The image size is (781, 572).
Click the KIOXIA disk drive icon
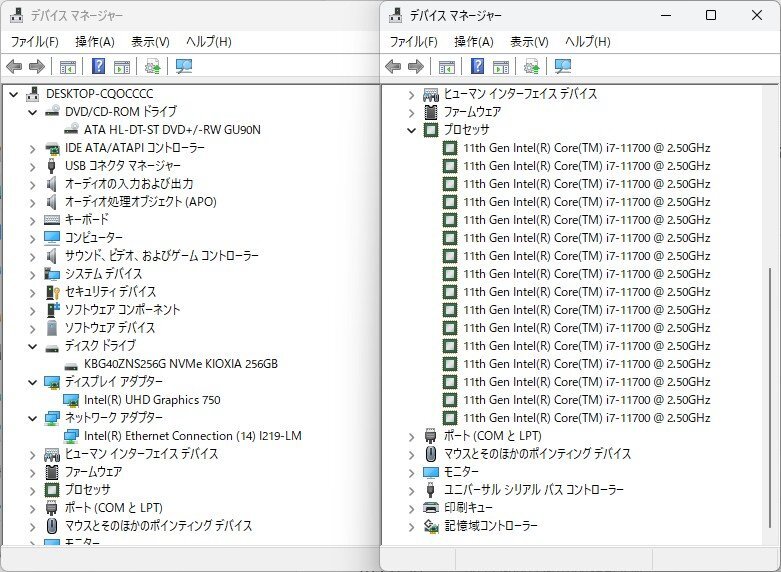pyautogui.click(x=71, y=365)
